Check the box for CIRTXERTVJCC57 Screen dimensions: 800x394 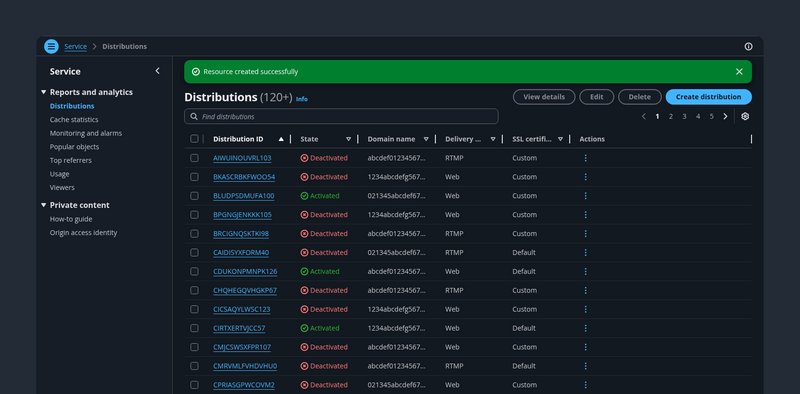(194, 328)
